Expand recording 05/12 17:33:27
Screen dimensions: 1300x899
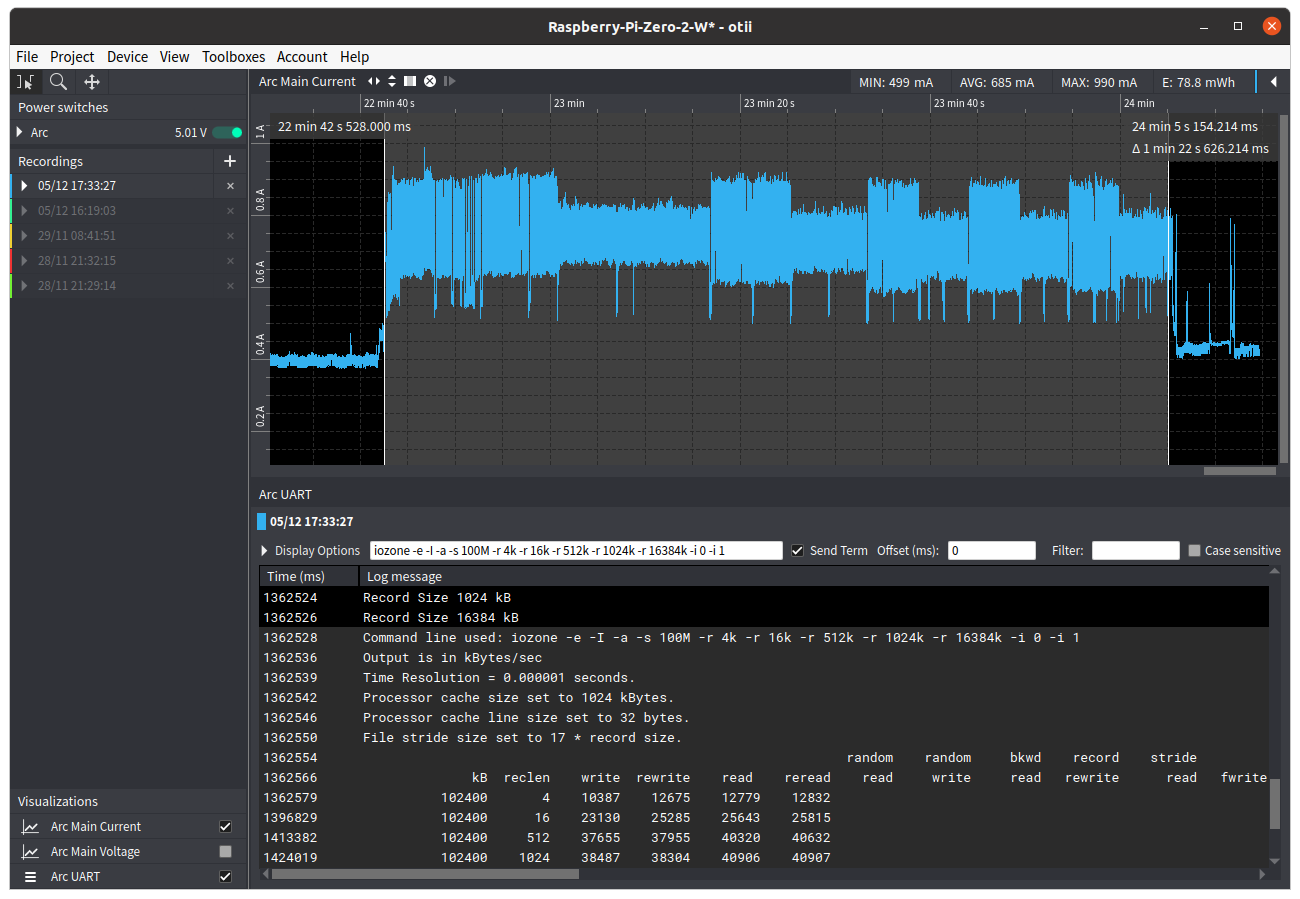[25, 186]
